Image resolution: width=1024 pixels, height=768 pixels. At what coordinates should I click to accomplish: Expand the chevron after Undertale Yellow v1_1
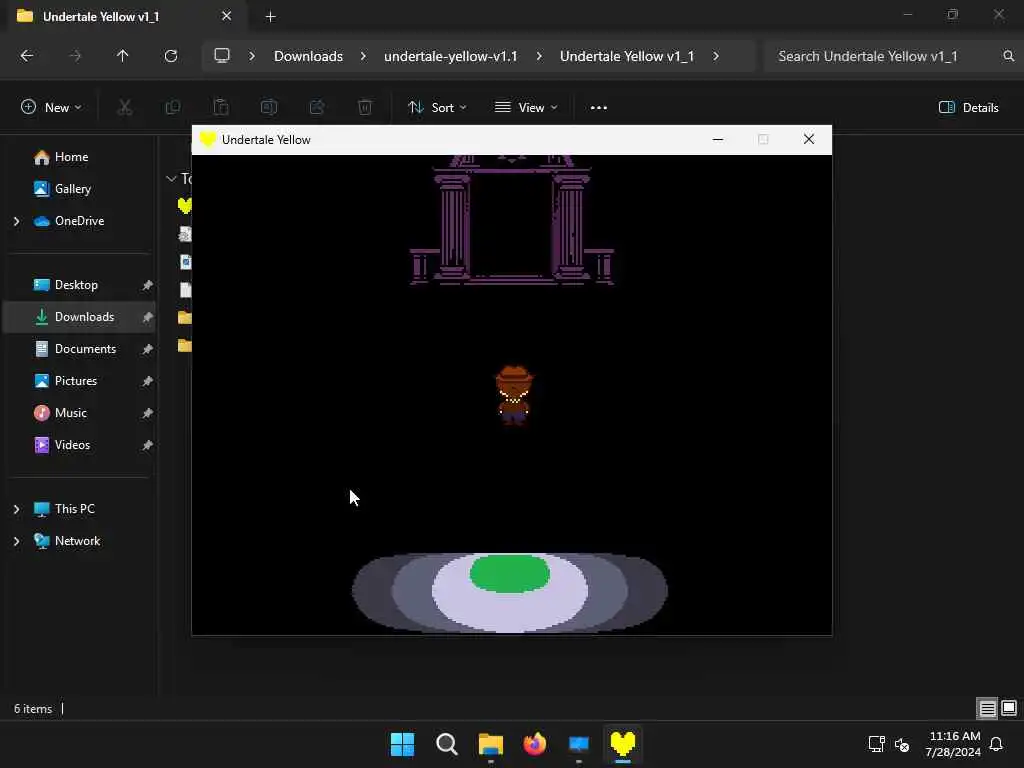pyautogui.click(x=716, y=57)
